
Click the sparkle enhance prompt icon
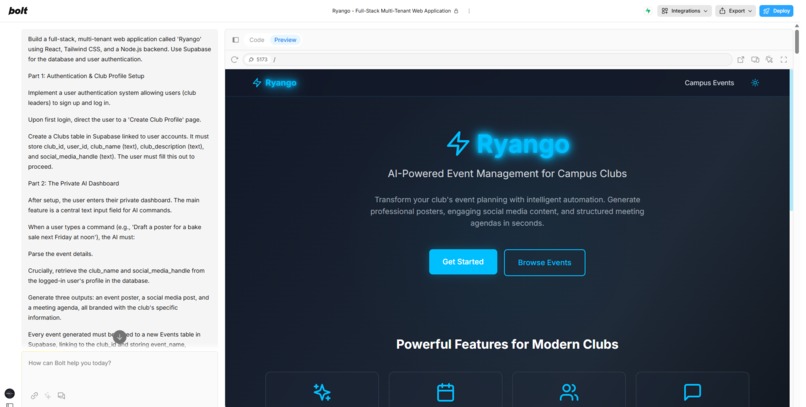pos(48,396)
